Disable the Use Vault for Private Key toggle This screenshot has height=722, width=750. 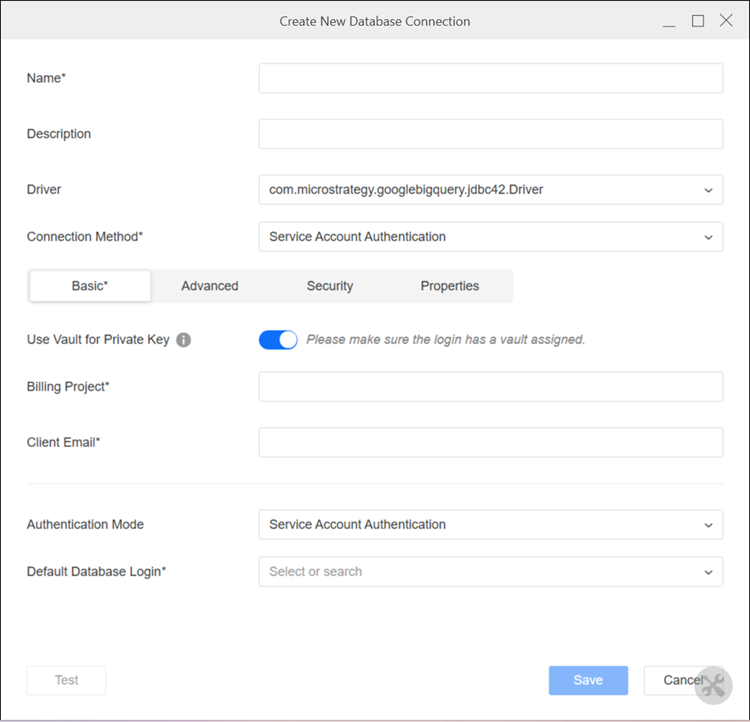[x=278, y=340]
